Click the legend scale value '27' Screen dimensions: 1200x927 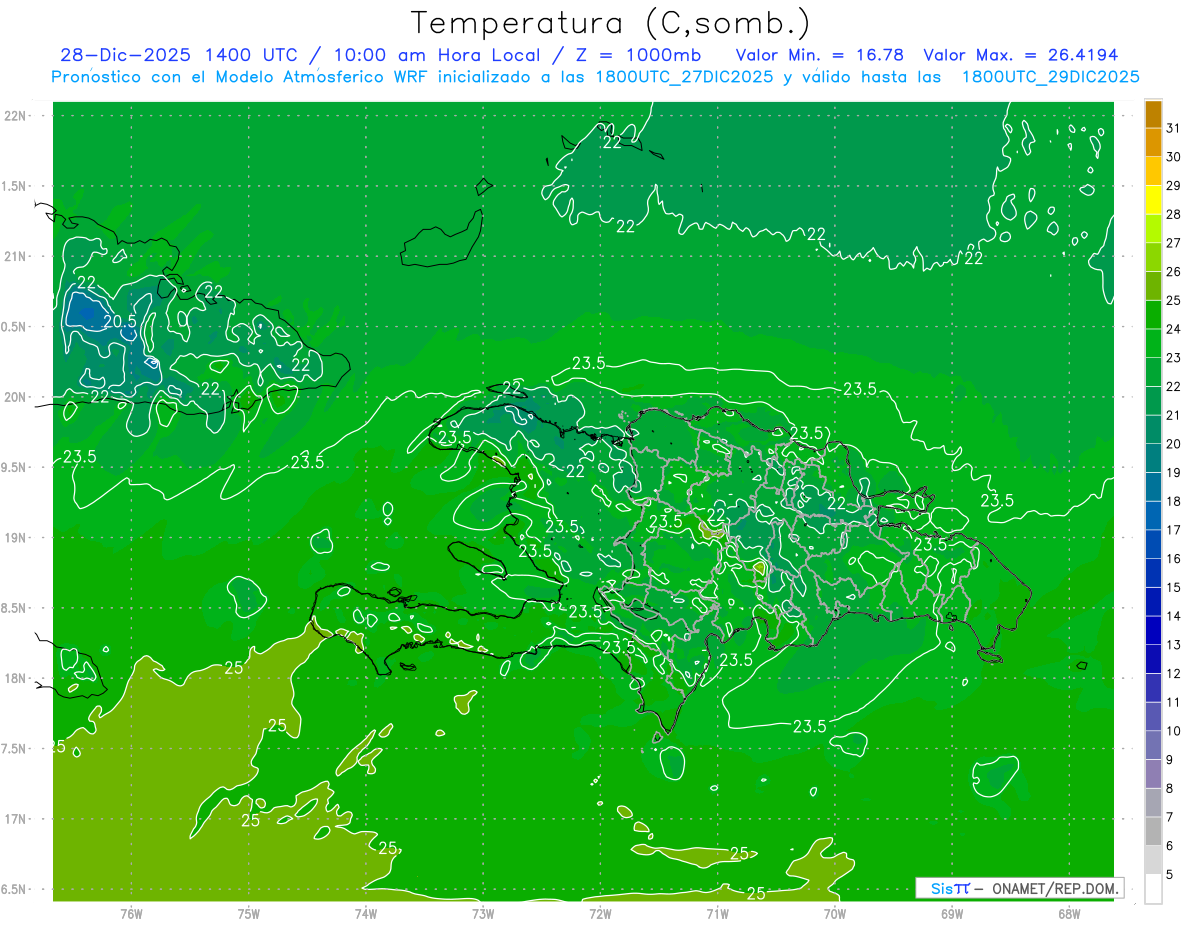(x=1173, y=243)
